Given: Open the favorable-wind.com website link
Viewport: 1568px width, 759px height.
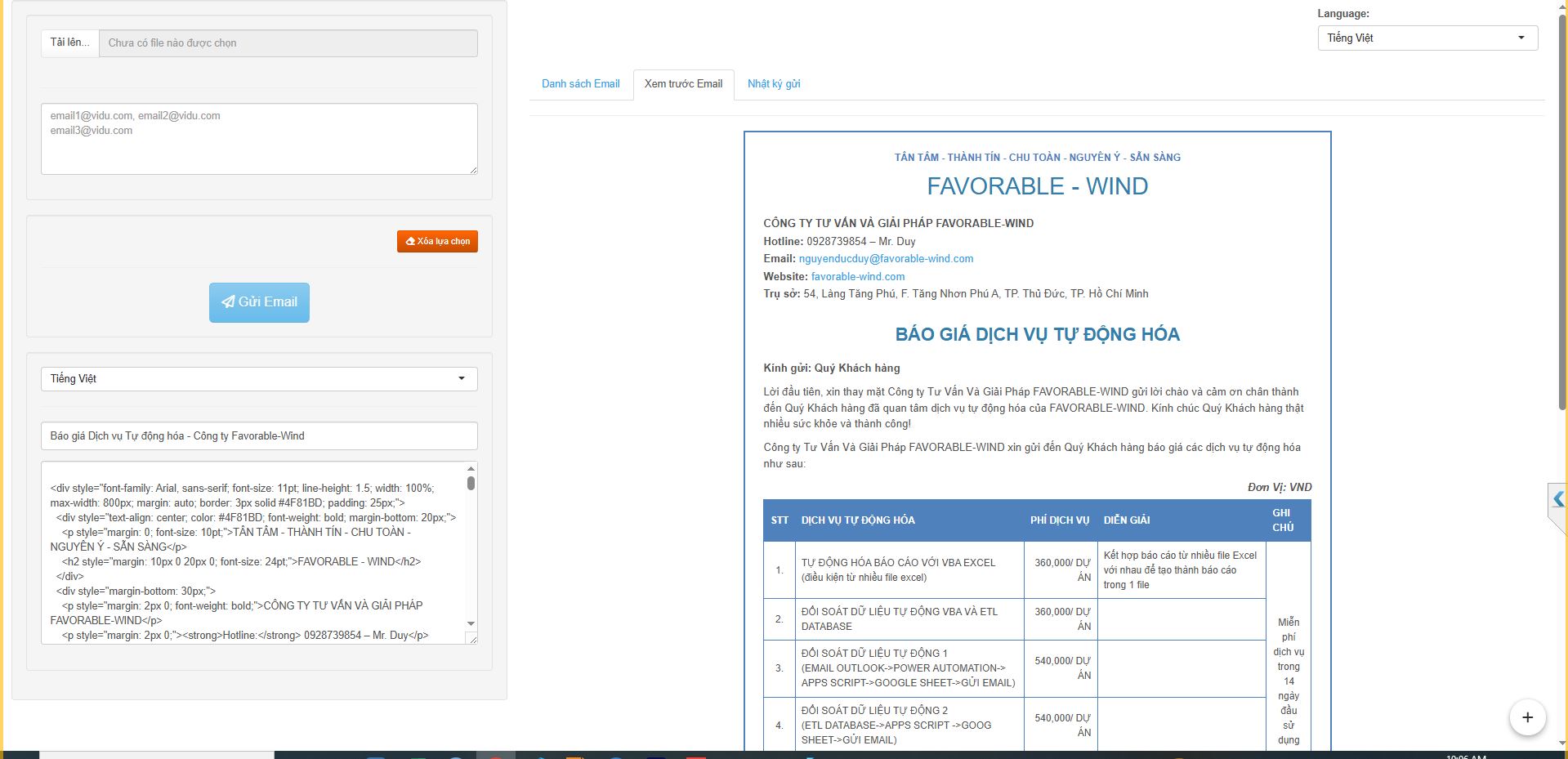Looking at the screenshot, I should (x=857, y=277).
